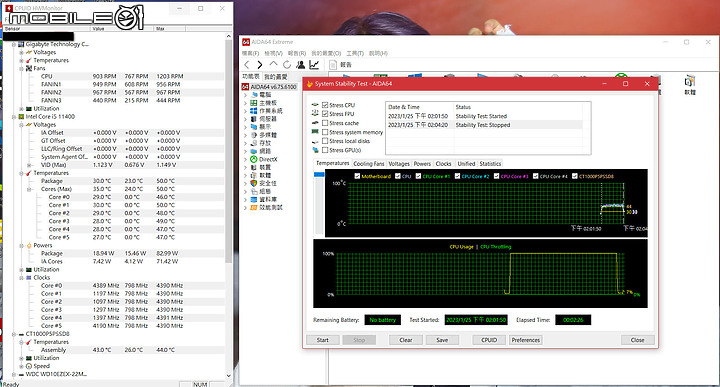Open the 檔案(F) menu in AIDA64
The image size is (720, 387).
(x=251, y=53)
